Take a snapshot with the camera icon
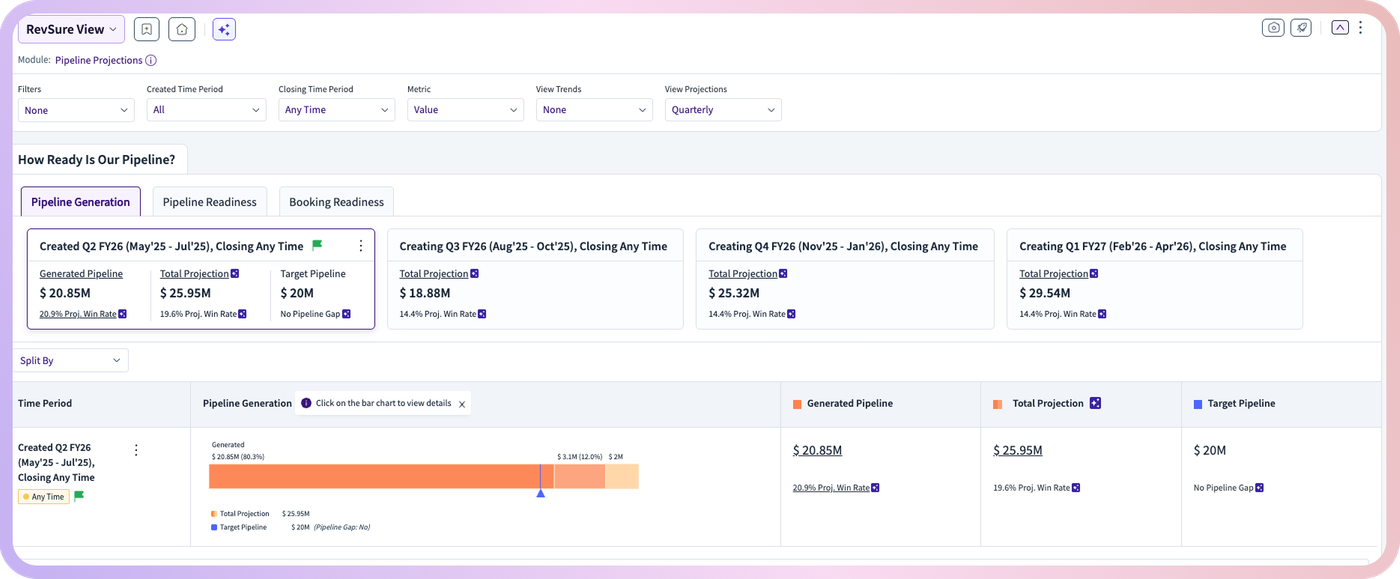 (x=1273, y=28)
